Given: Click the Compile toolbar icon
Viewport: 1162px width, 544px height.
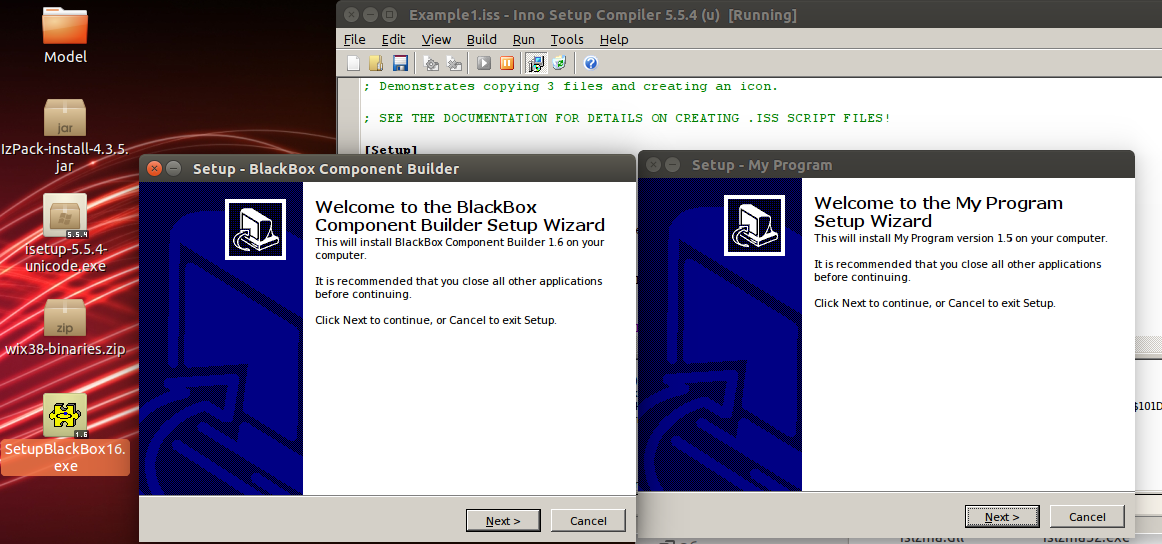Looking at the screenshot, I should point(431,63).
